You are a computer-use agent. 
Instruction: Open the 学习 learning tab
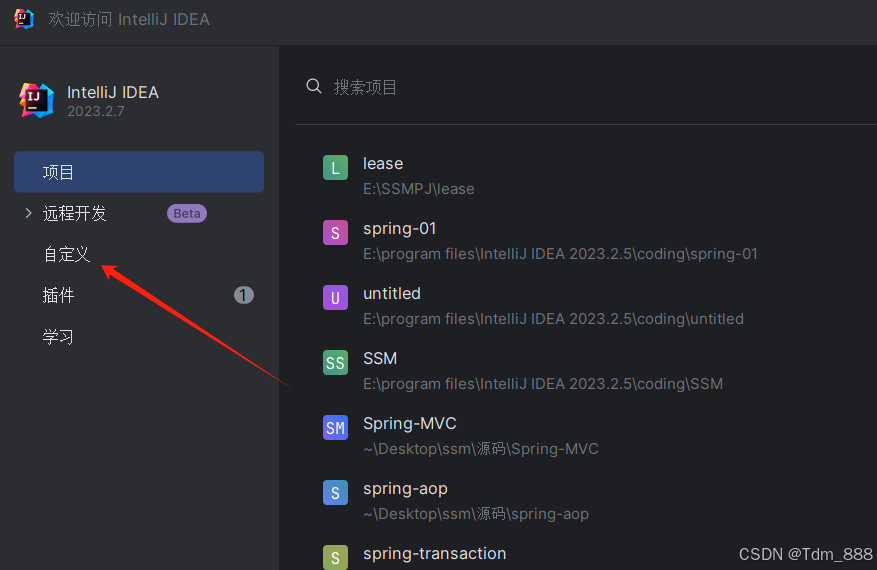click(58, 337)
